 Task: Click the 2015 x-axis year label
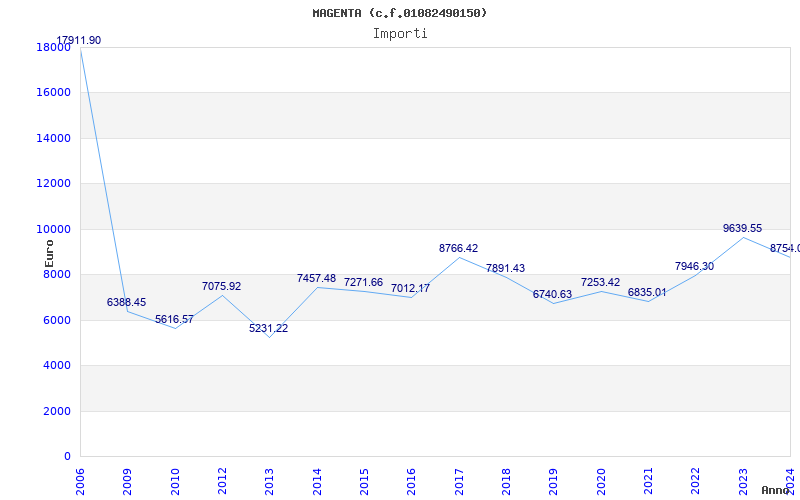point(364,481)
